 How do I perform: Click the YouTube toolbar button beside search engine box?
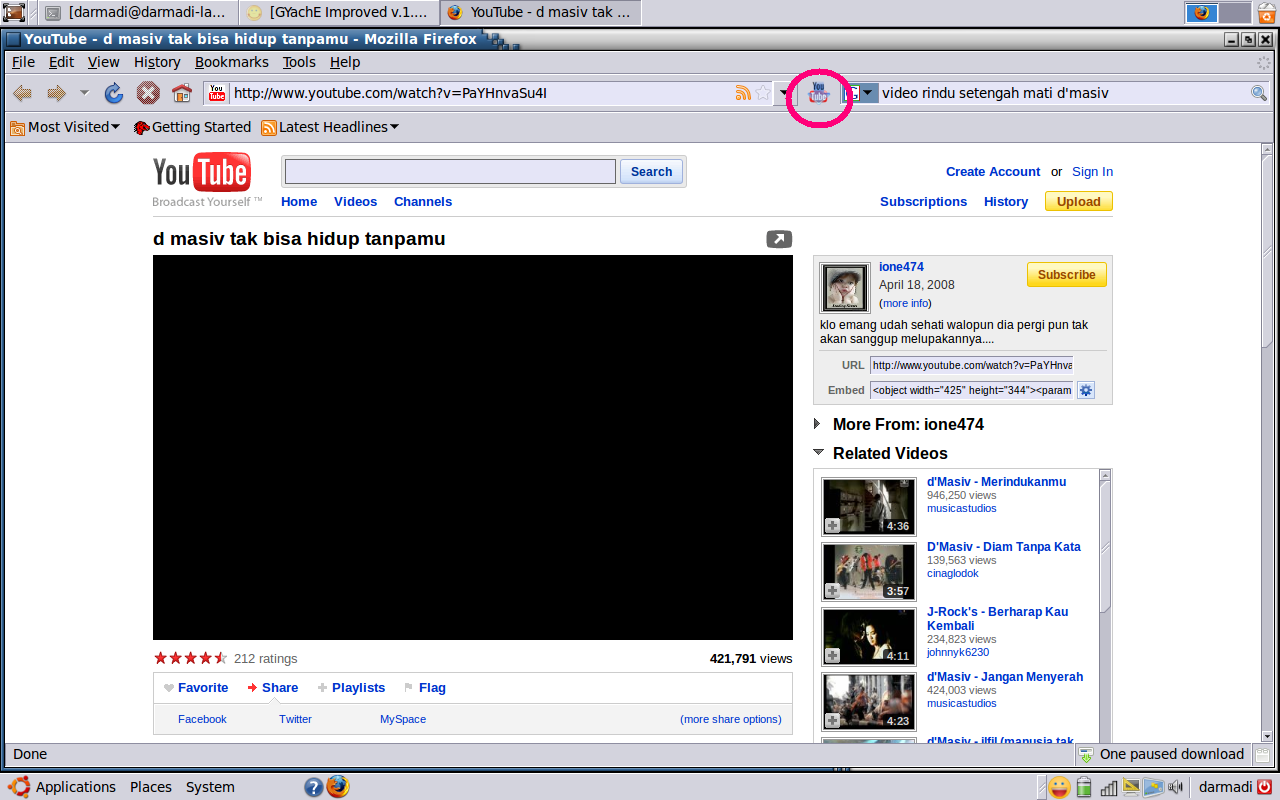(x=819, y=92)
